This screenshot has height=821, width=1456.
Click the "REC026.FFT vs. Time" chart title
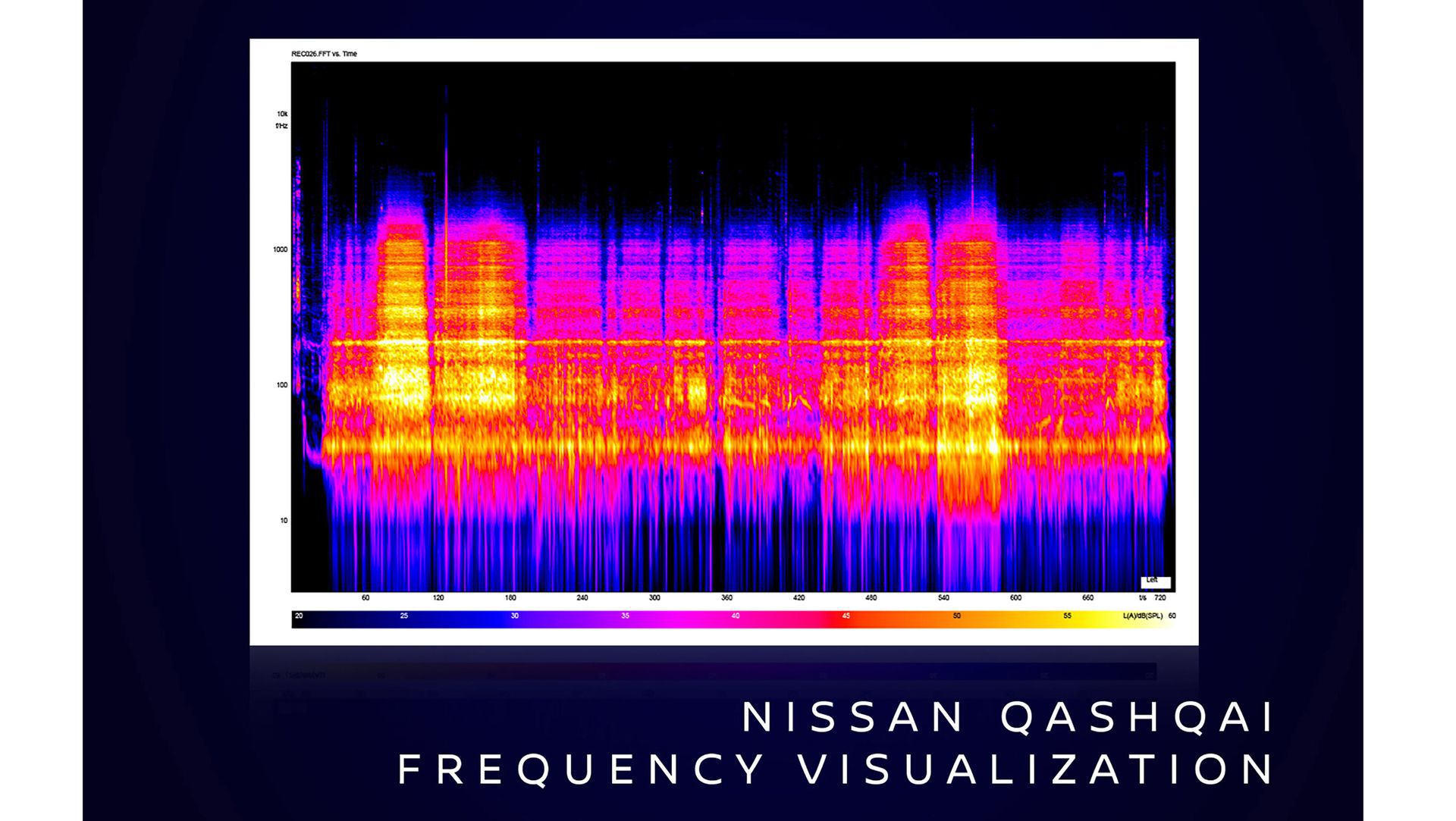(x=324, y=54)
